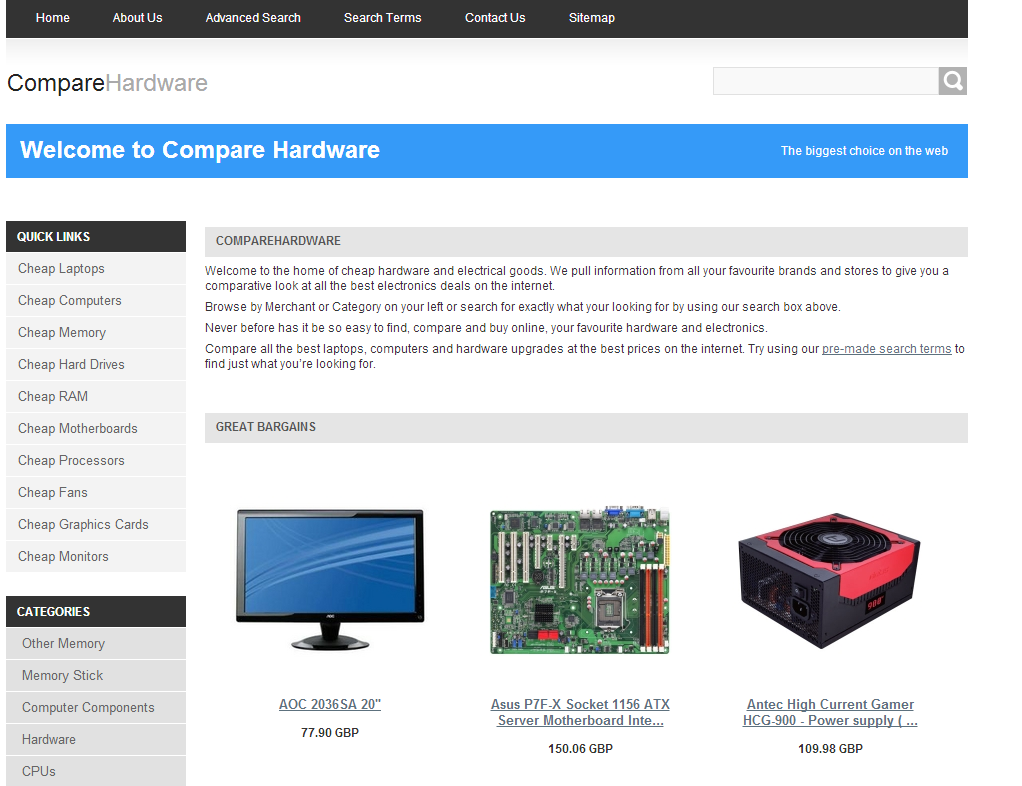Select Cheap Memory in Quick Links
The image size is (1022, 786).
(96, 332)
